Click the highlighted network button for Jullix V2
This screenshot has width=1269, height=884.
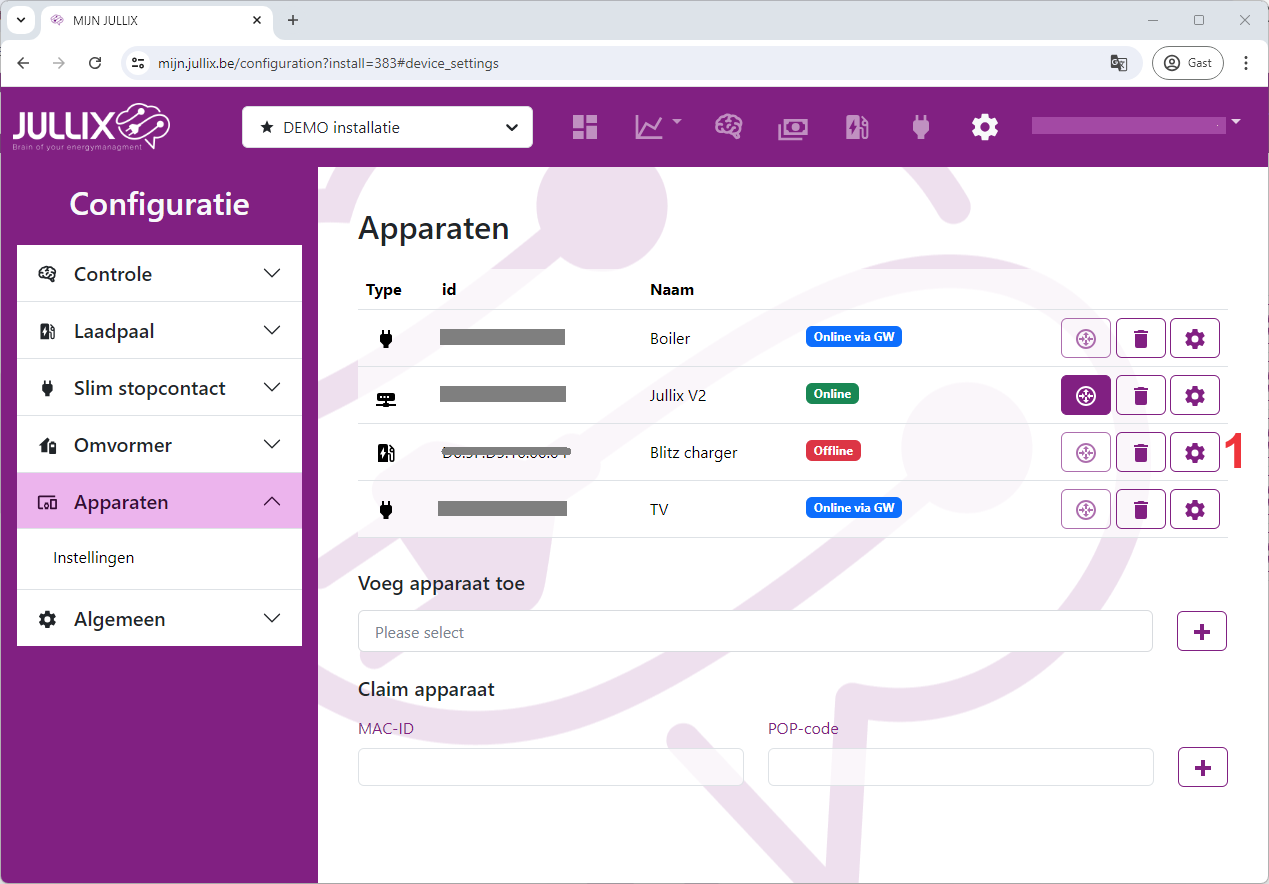click(x=1085, y=396)
